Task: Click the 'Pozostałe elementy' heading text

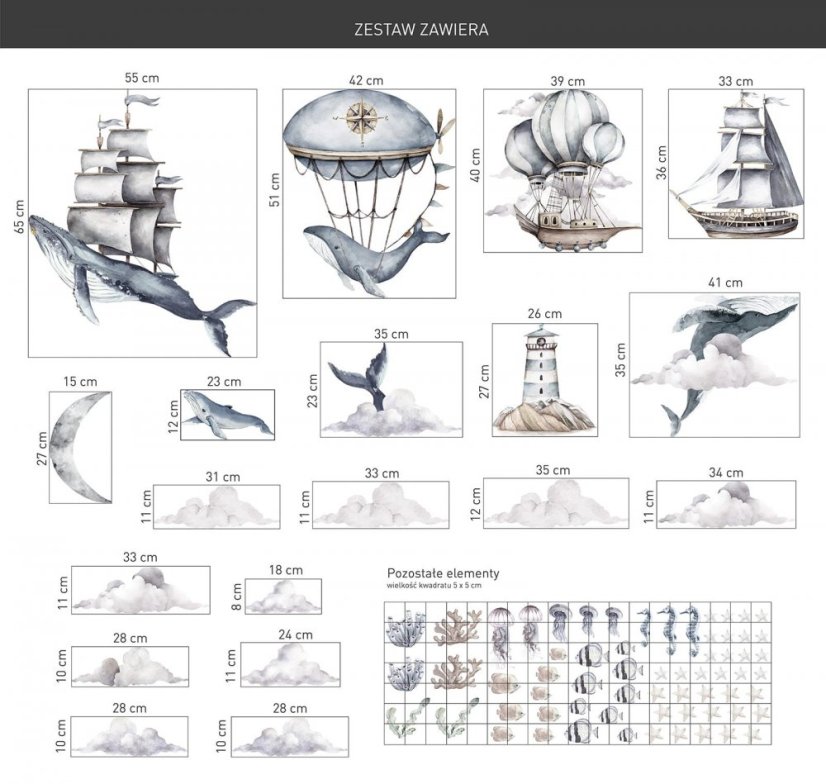Action: (443, 573)
